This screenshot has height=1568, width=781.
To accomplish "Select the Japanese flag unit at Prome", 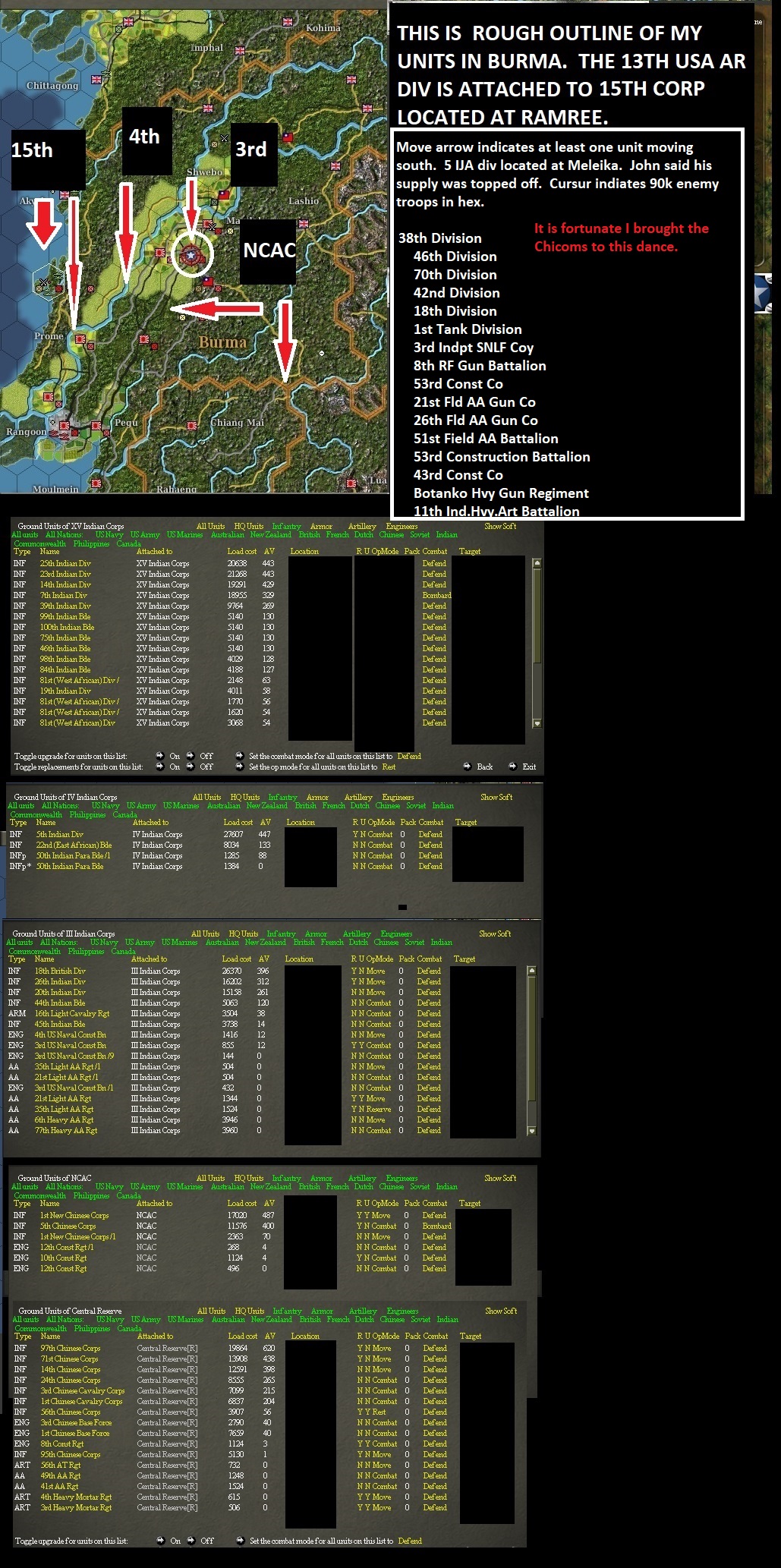I will 80,338.
